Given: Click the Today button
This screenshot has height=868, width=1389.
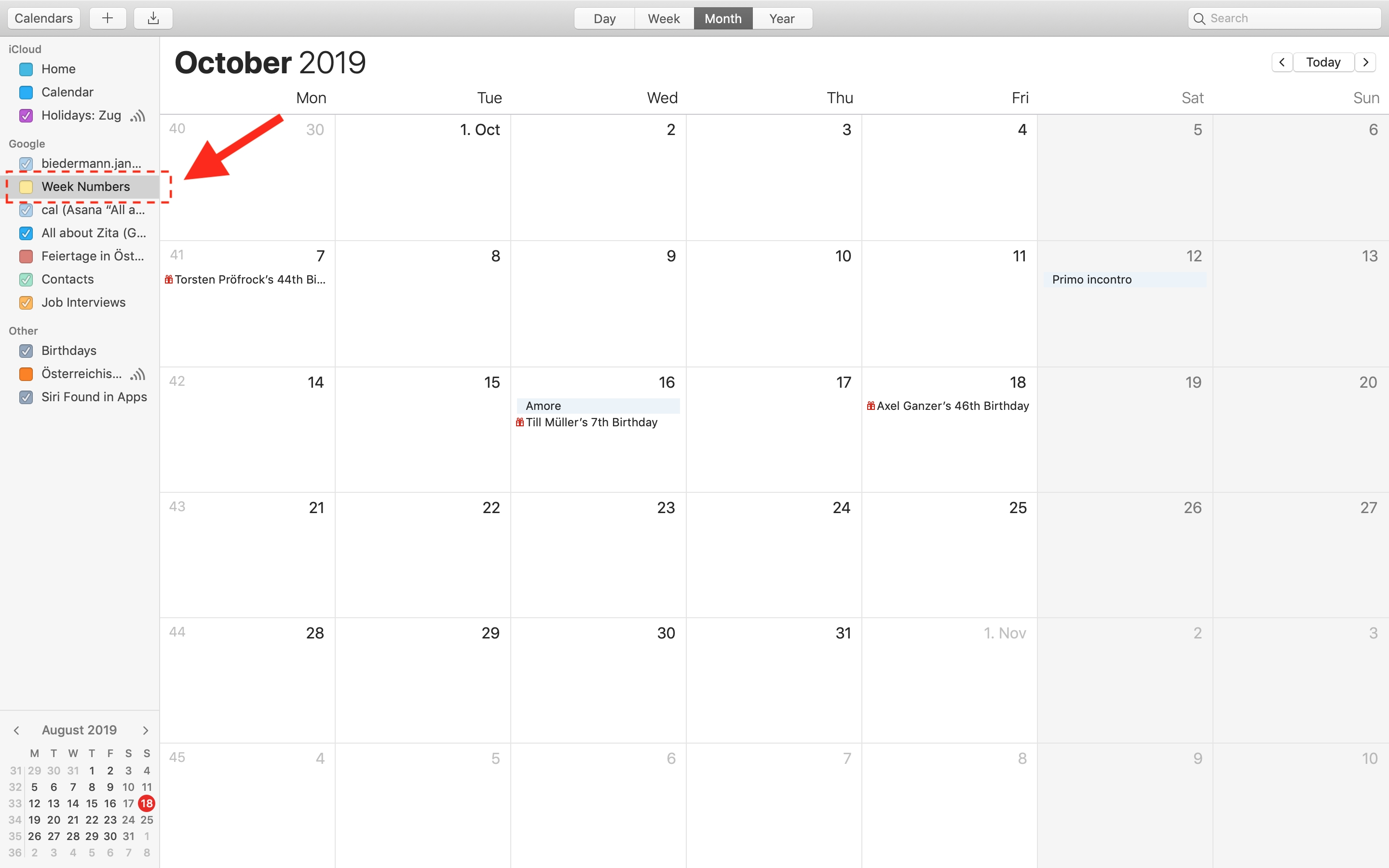Looking at the screenshot, I should (1323, 62).
